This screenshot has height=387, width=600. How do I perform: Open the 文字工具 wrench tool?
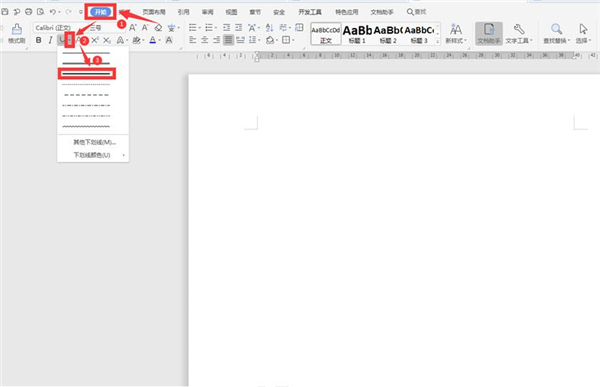pos(519,33)
